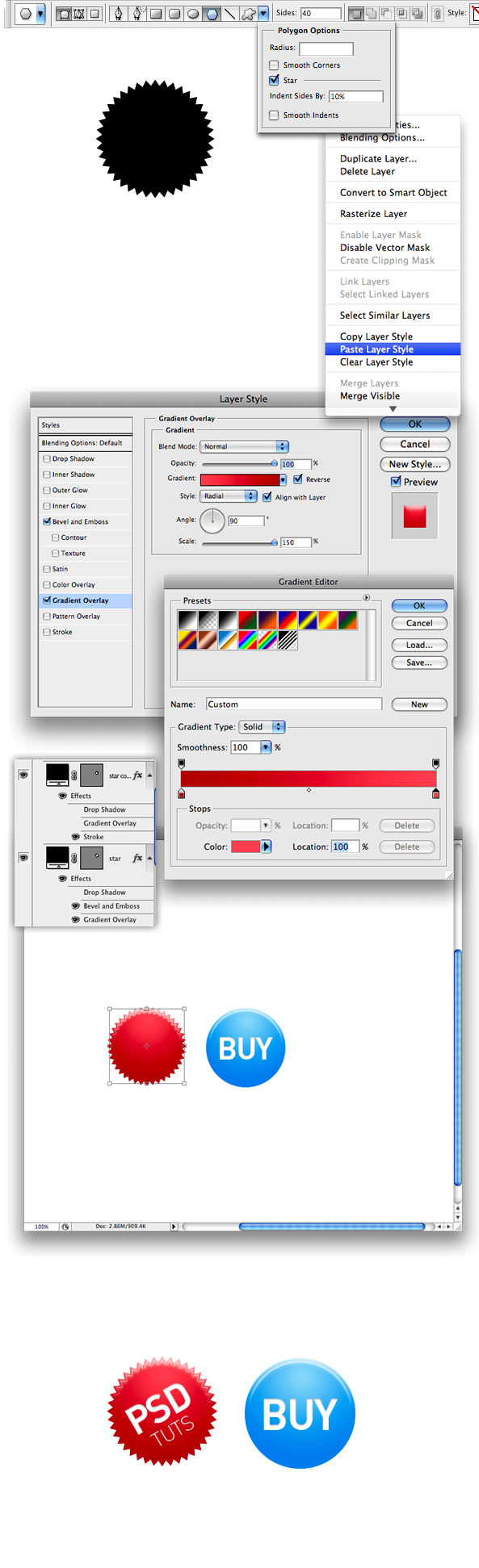This screenshot has height=1568, width=479.
Task: Hide the Stroke effect eye icon
Action: [x=76, y=837]
